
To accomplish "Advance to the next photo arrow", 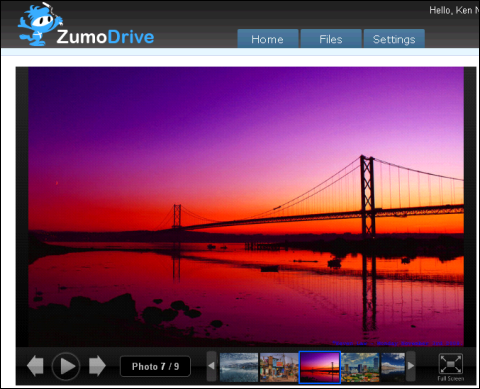I will (97, 366).
